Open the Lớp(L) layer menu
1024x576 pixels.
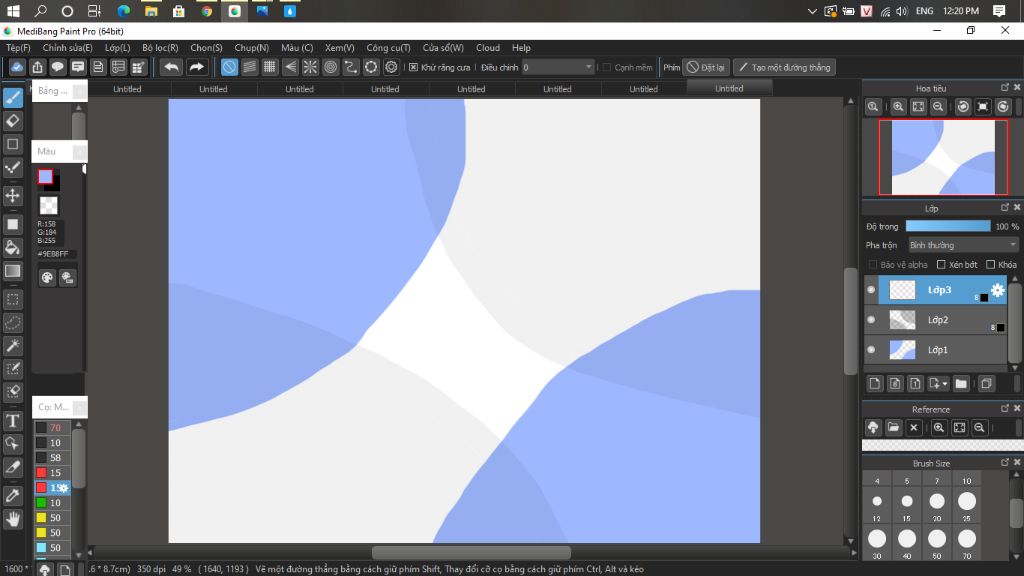[118, 48]
